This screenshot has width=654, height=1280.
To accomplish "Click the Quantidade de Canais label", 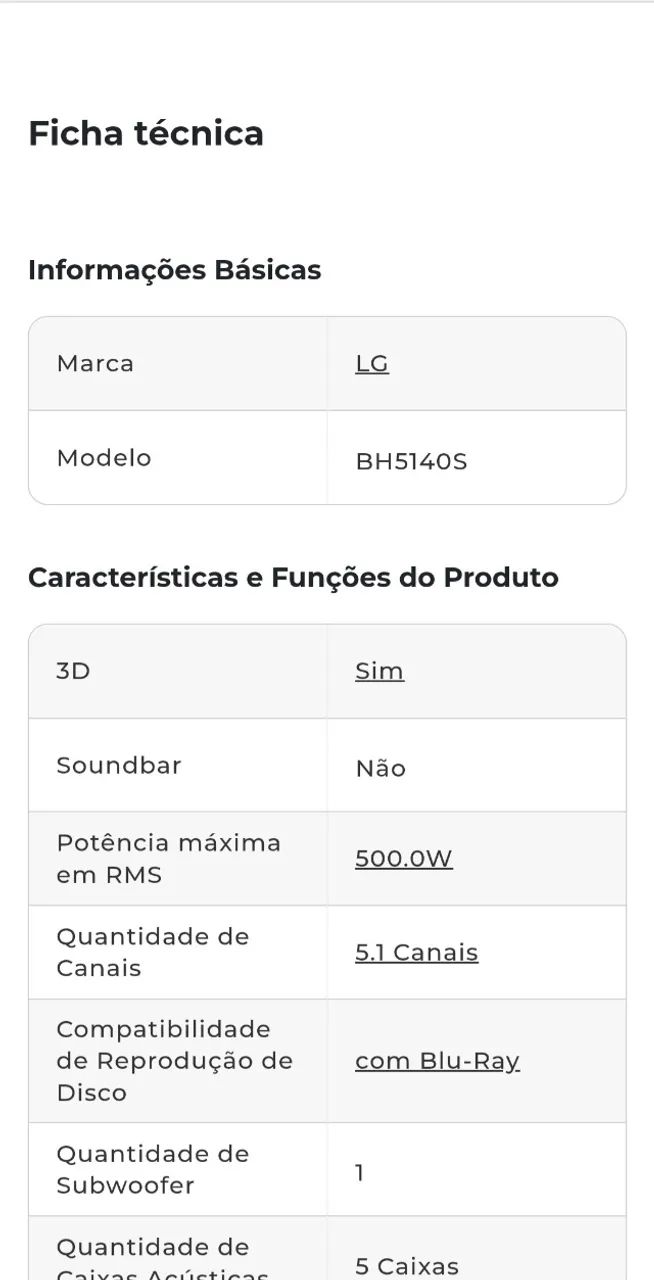I will tap(152, 952).
